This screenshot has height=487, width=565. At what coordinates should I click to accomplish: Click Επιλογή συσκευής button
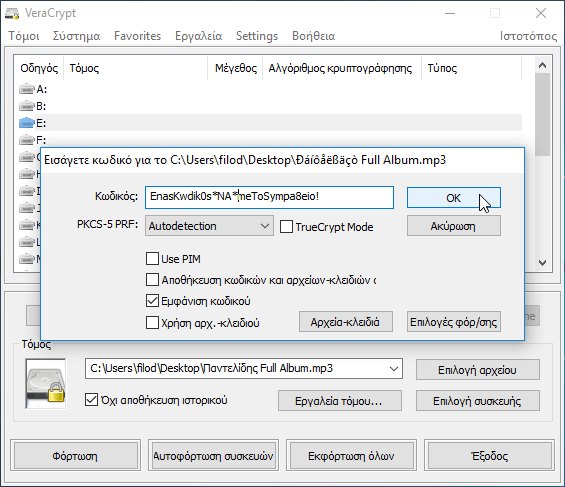478,401
